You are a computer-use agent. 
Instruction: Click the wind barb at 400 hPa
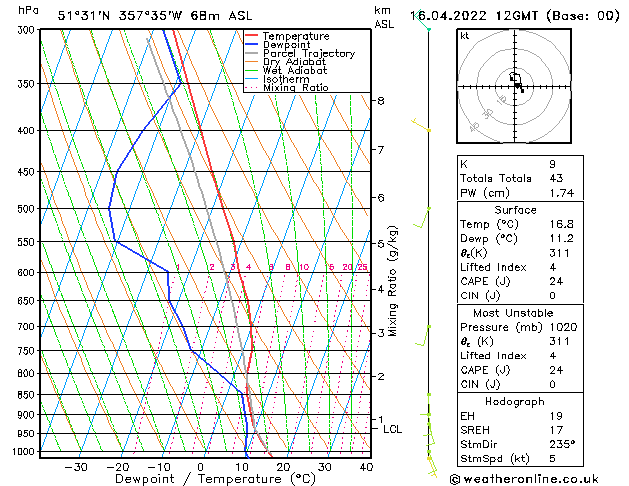[421, 124]
